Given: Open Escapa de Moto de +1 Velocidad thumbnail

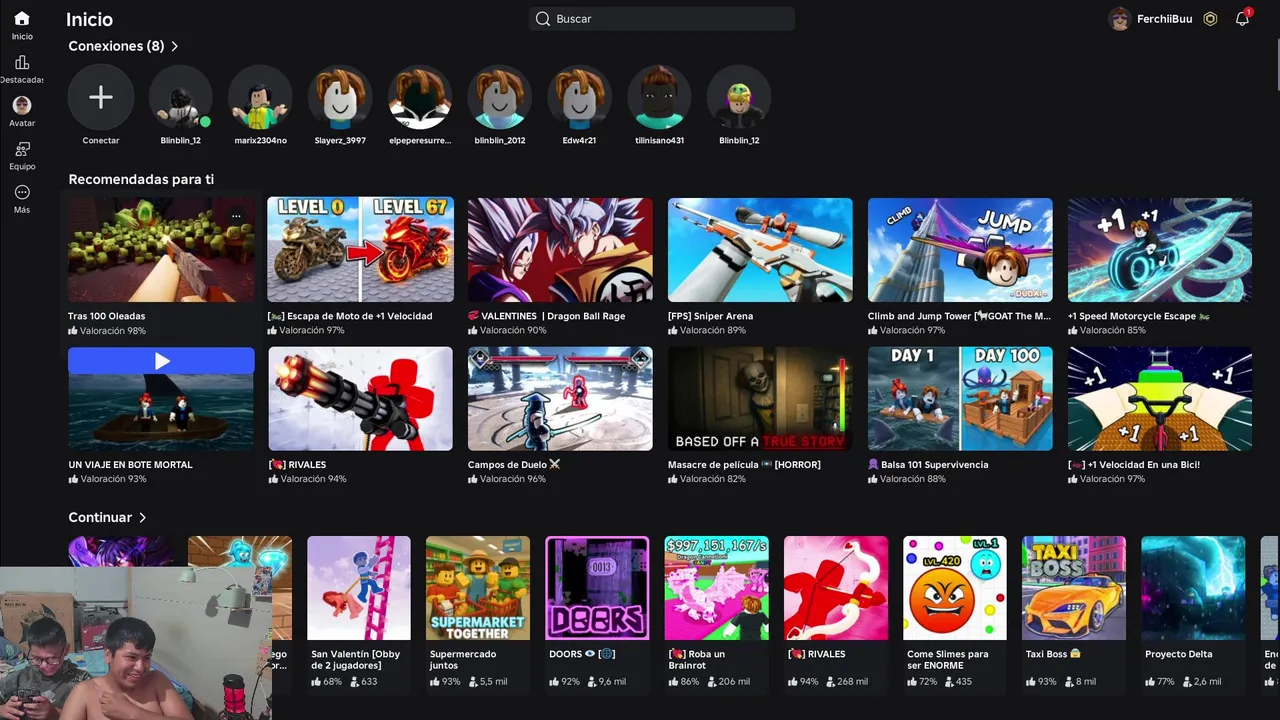Looking at the screenshot, I should coord(361,250).
